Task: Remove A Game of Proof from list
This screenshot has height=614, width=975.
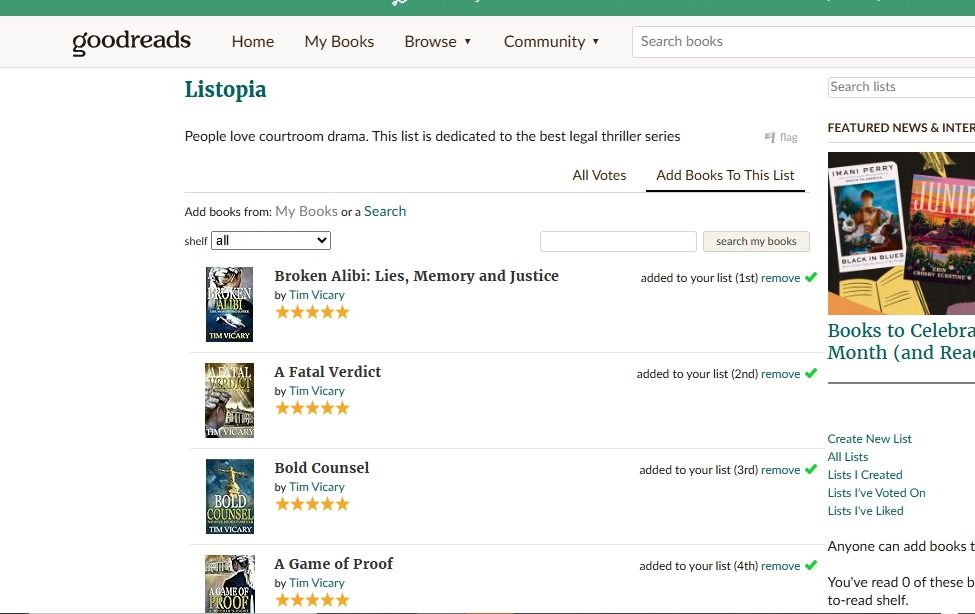Action: point(780,566)
